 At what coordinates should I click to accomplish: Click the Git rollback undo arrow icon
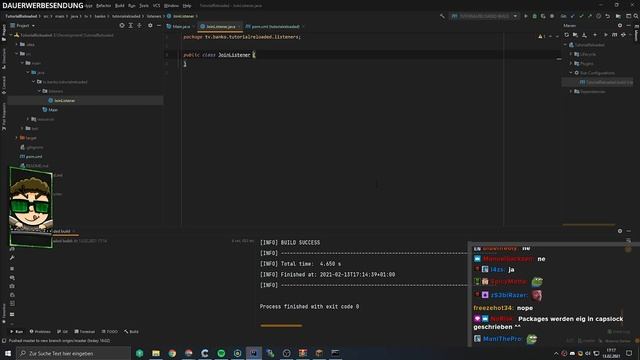pos(607,16)
